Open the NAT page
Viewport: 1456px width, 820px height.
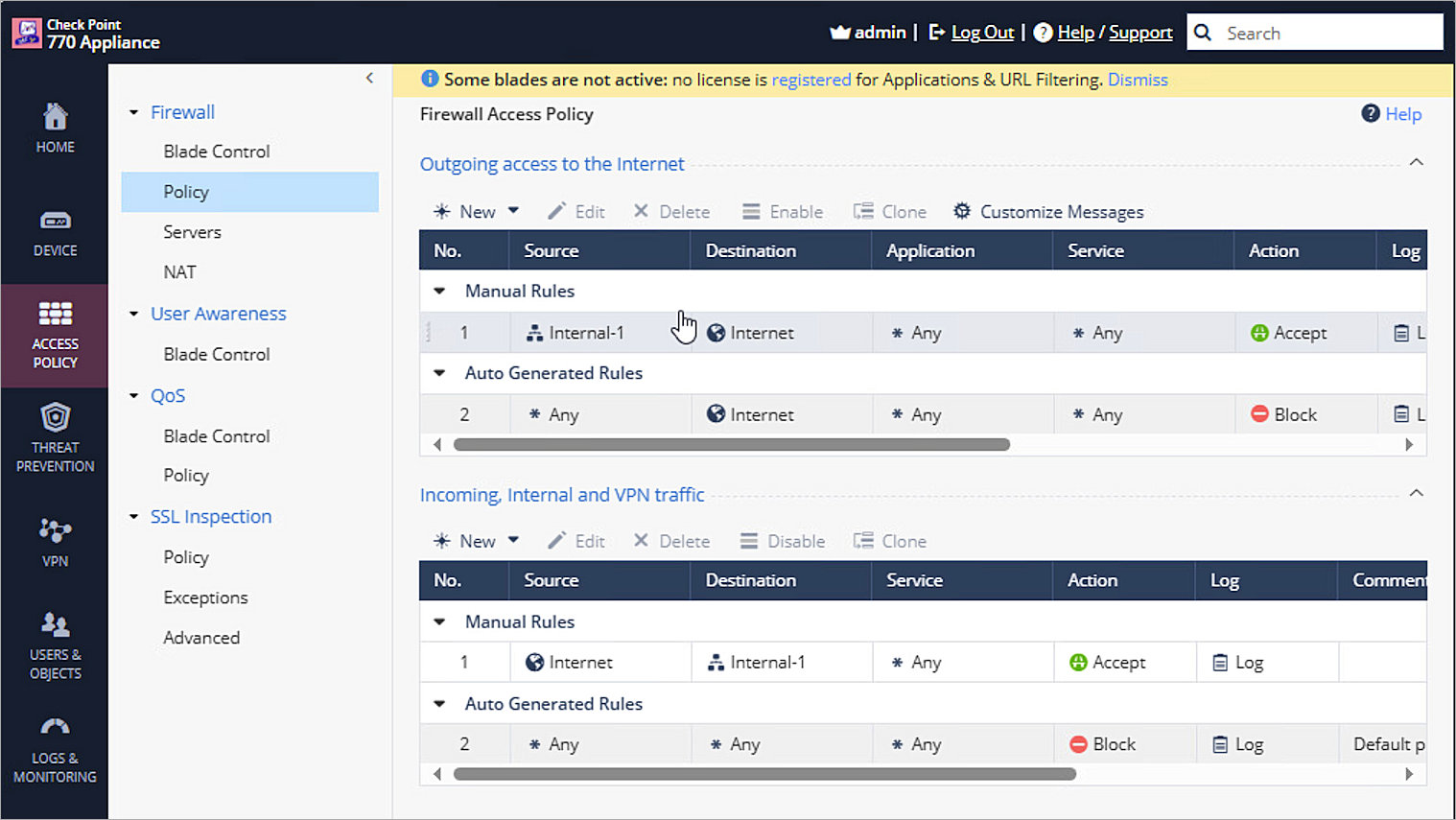[x=179, y=271]
